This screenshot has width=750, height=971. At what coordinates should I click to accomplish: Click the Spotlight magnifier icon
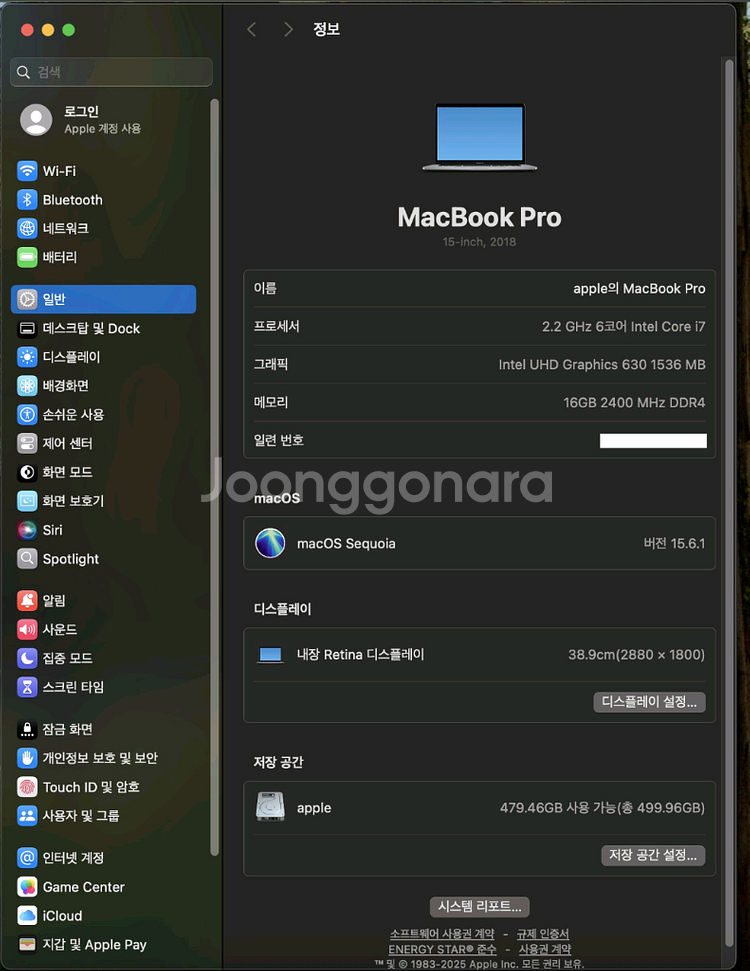[x=27, y=559]
